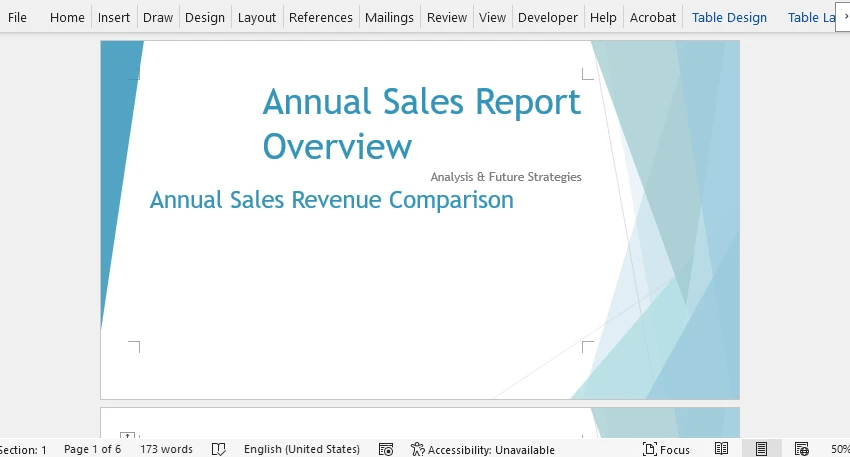
Task: Open the Table Design contextual tab
Action: [x=729, y=17]
